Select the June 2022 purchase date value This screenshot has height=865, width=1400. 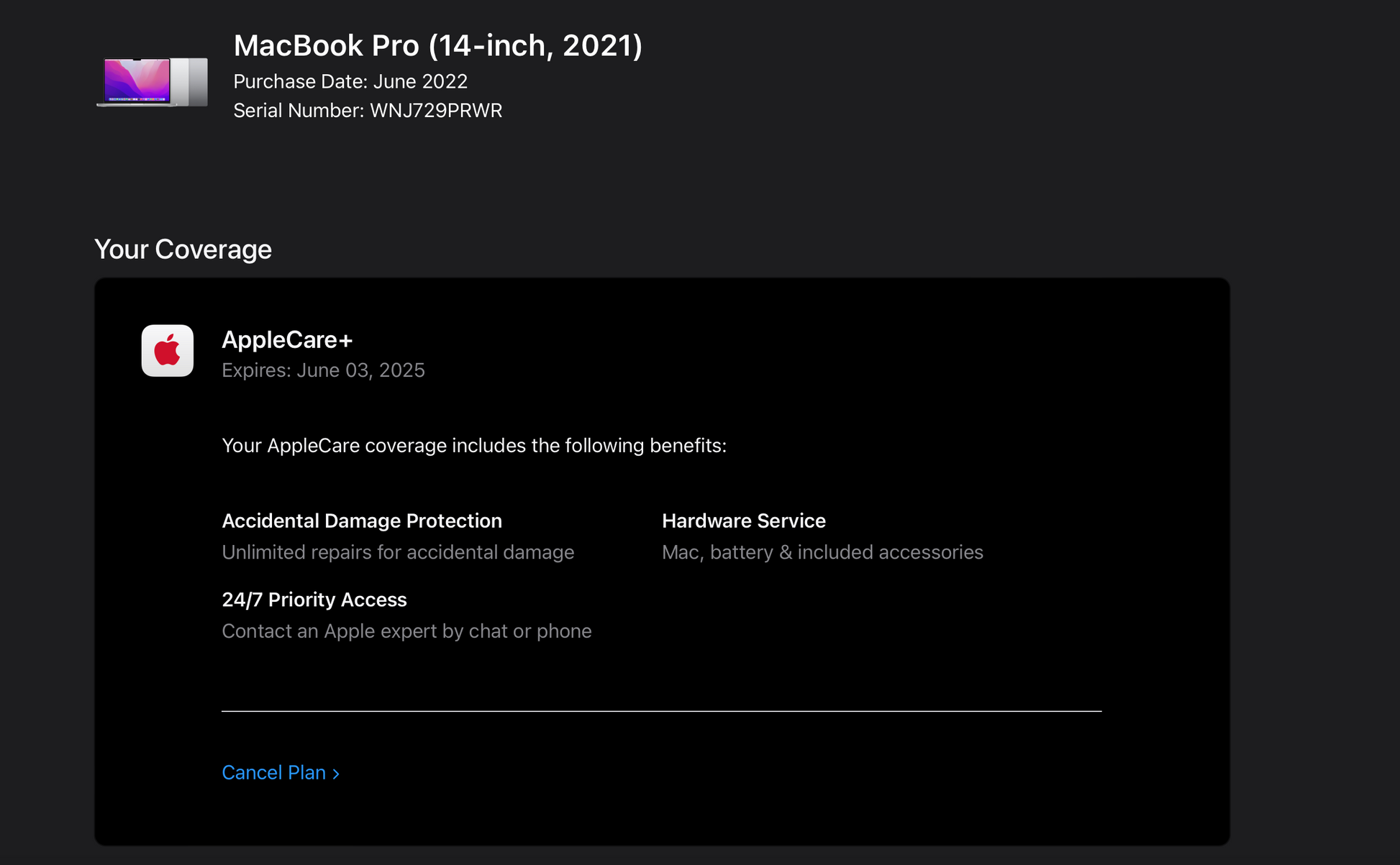(420, 82)
